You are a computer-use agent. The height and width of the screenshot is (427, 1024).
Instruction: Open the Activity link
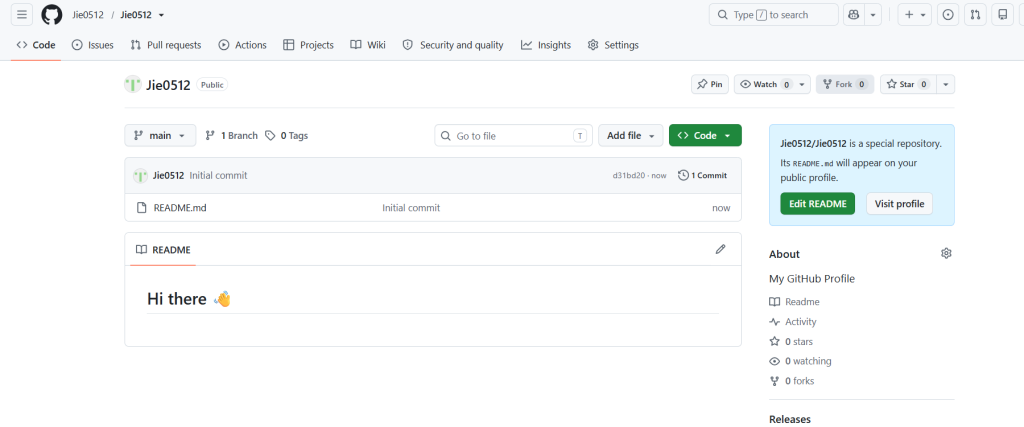[793, 321]
